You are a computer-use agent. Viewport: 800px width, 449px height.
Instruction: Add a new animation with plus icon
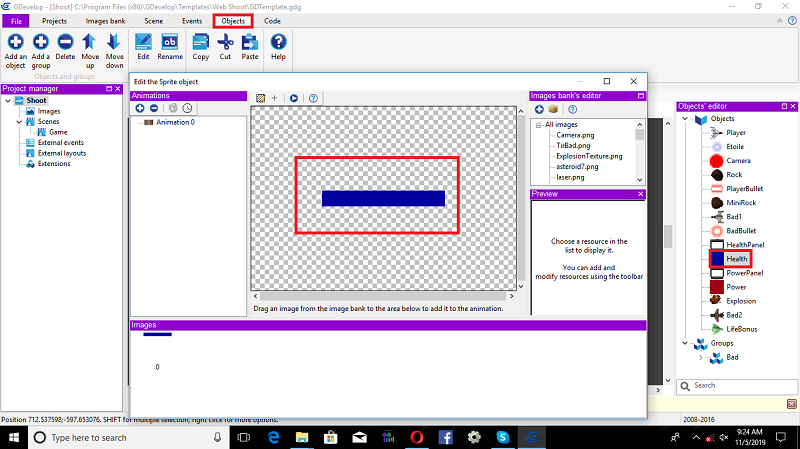(x=140, y=108)
